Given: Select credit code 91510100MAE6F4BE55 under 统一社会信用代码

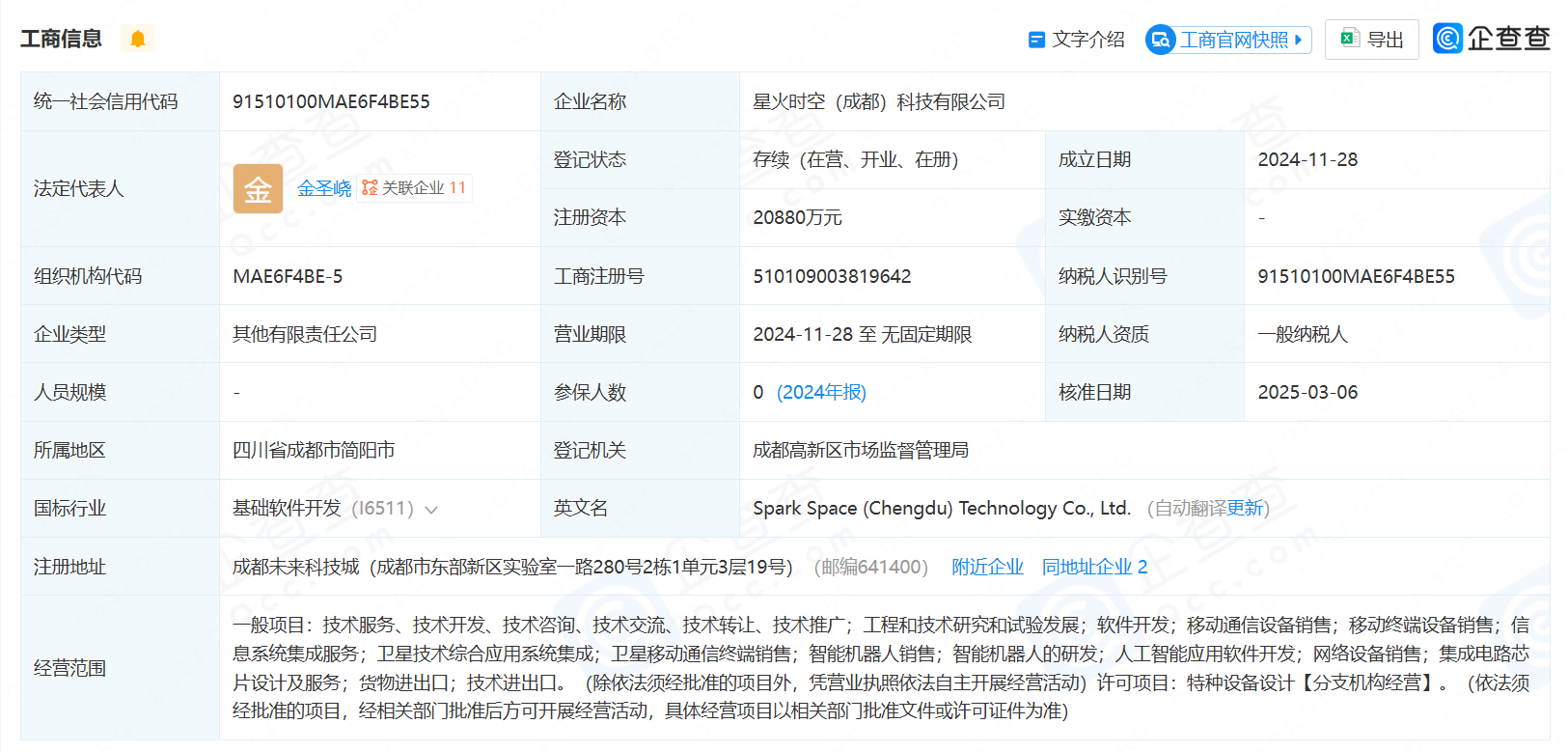Looking at the screenshot, I should tap(331, 101).
